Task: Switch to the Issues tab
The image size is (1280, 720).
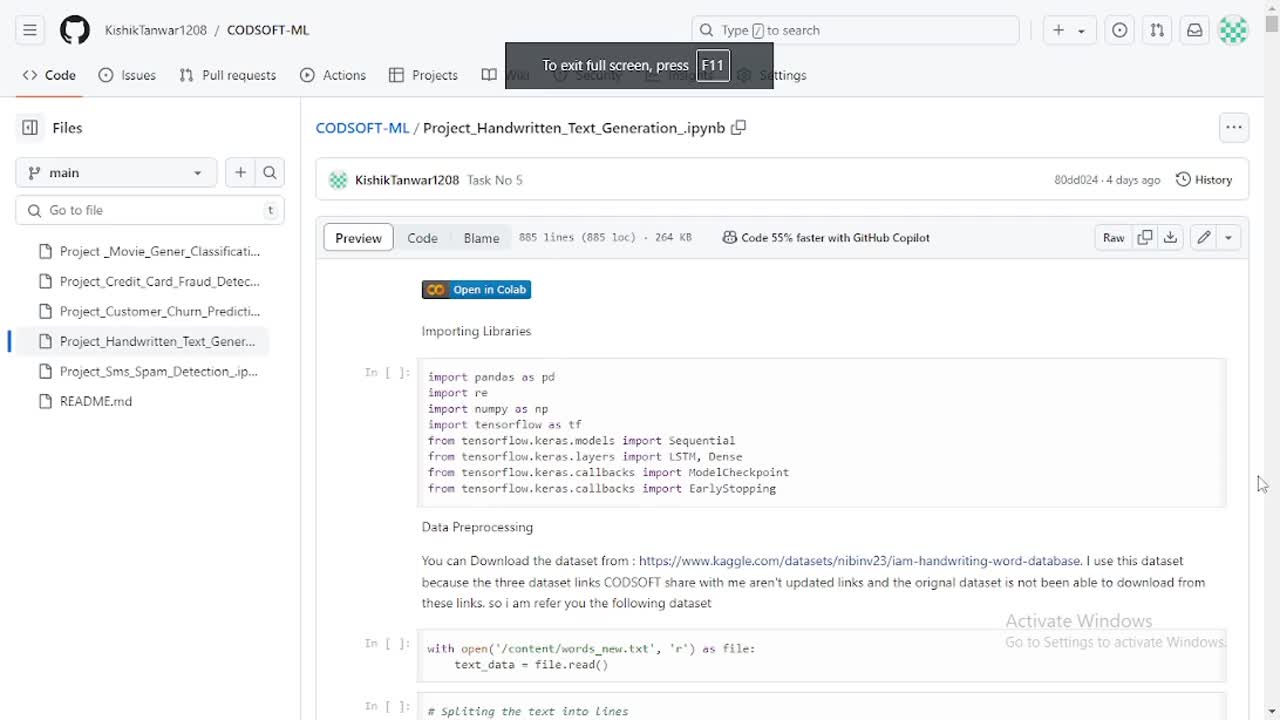Action: 127,75
